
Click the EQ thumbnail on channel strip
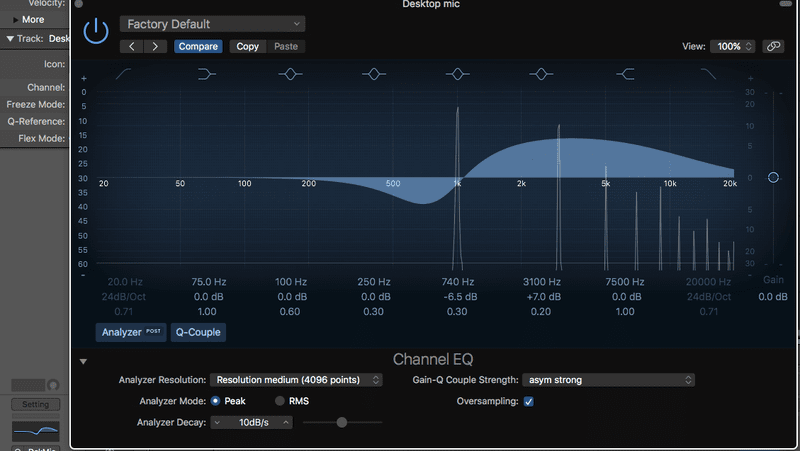point(36,432)
